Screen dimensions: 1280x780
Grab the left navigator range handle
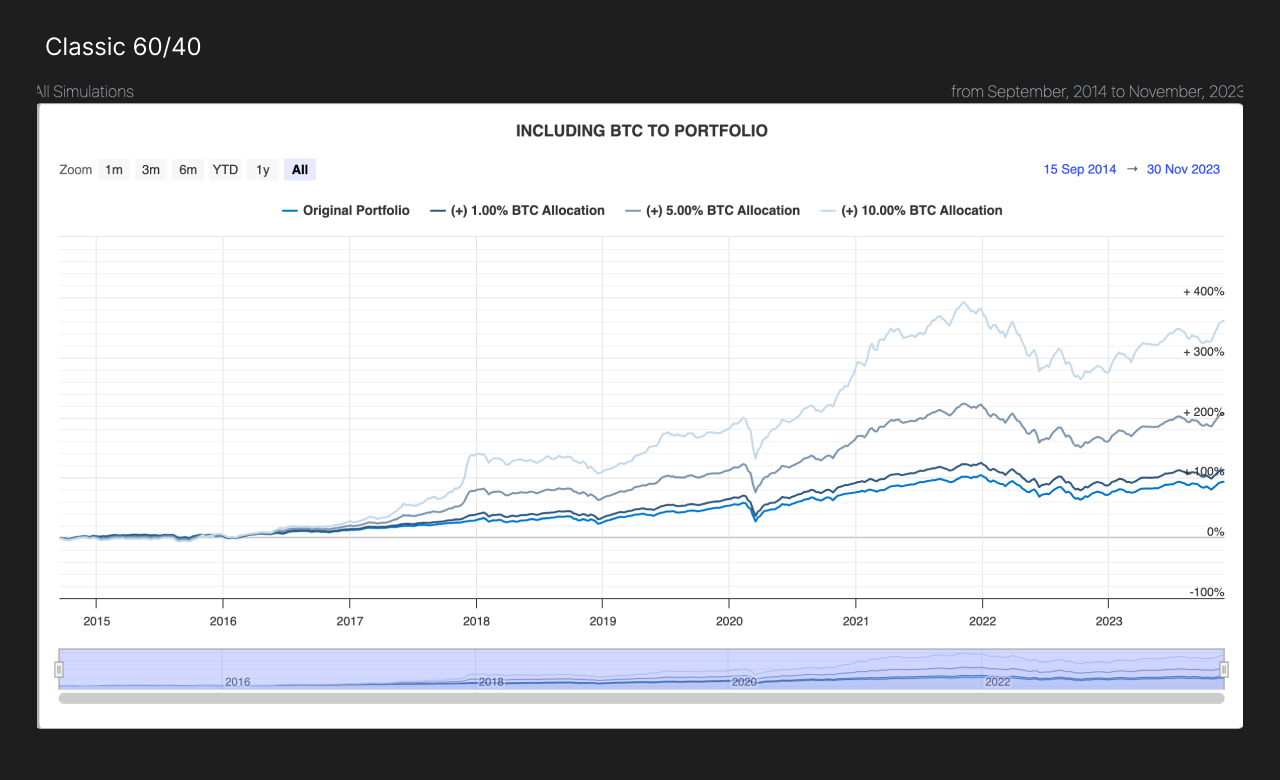59,669
